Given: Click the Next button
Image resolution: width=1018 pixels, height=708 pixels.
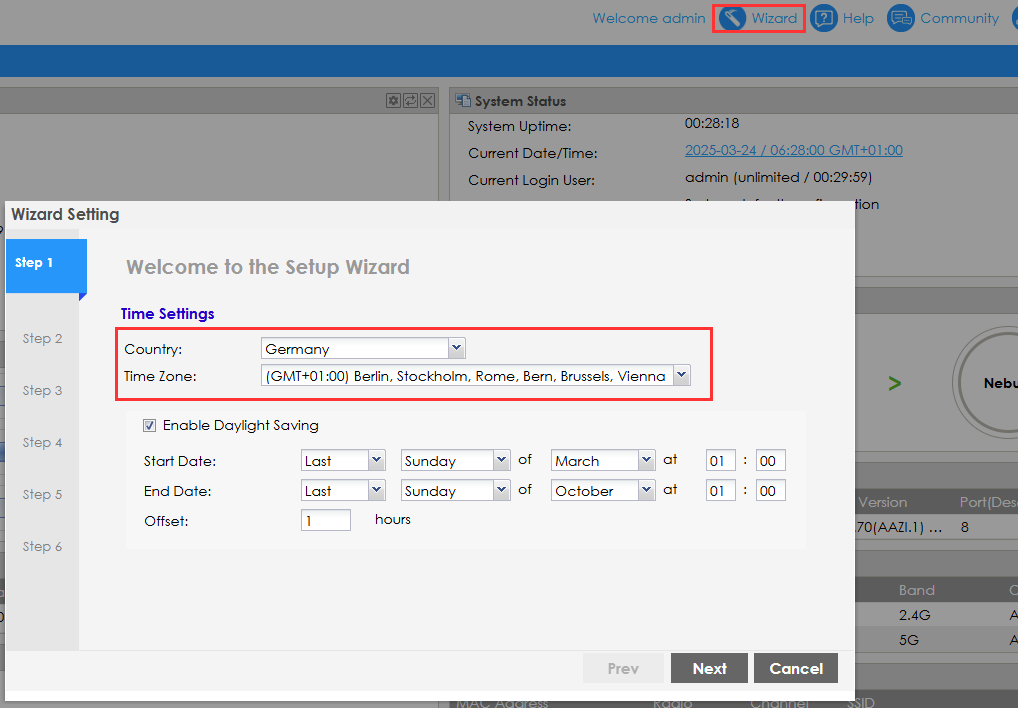Looking at the screenshot, I should (709, 668).
